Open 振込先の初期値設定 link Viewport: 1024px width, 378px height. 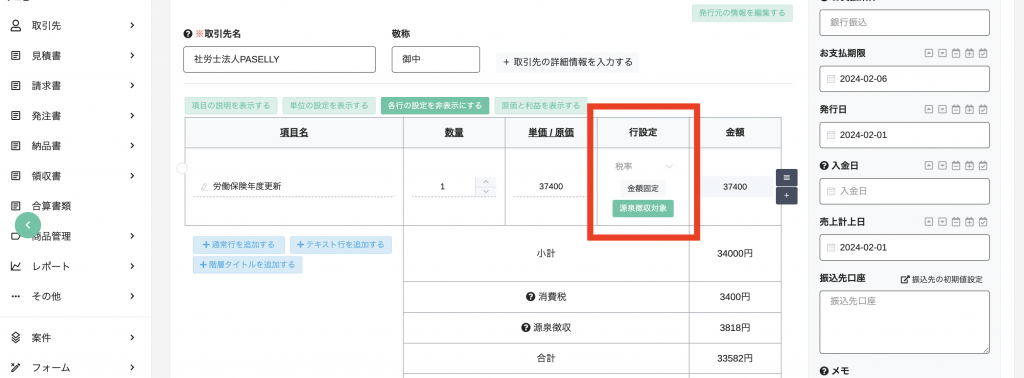(942, 279)
